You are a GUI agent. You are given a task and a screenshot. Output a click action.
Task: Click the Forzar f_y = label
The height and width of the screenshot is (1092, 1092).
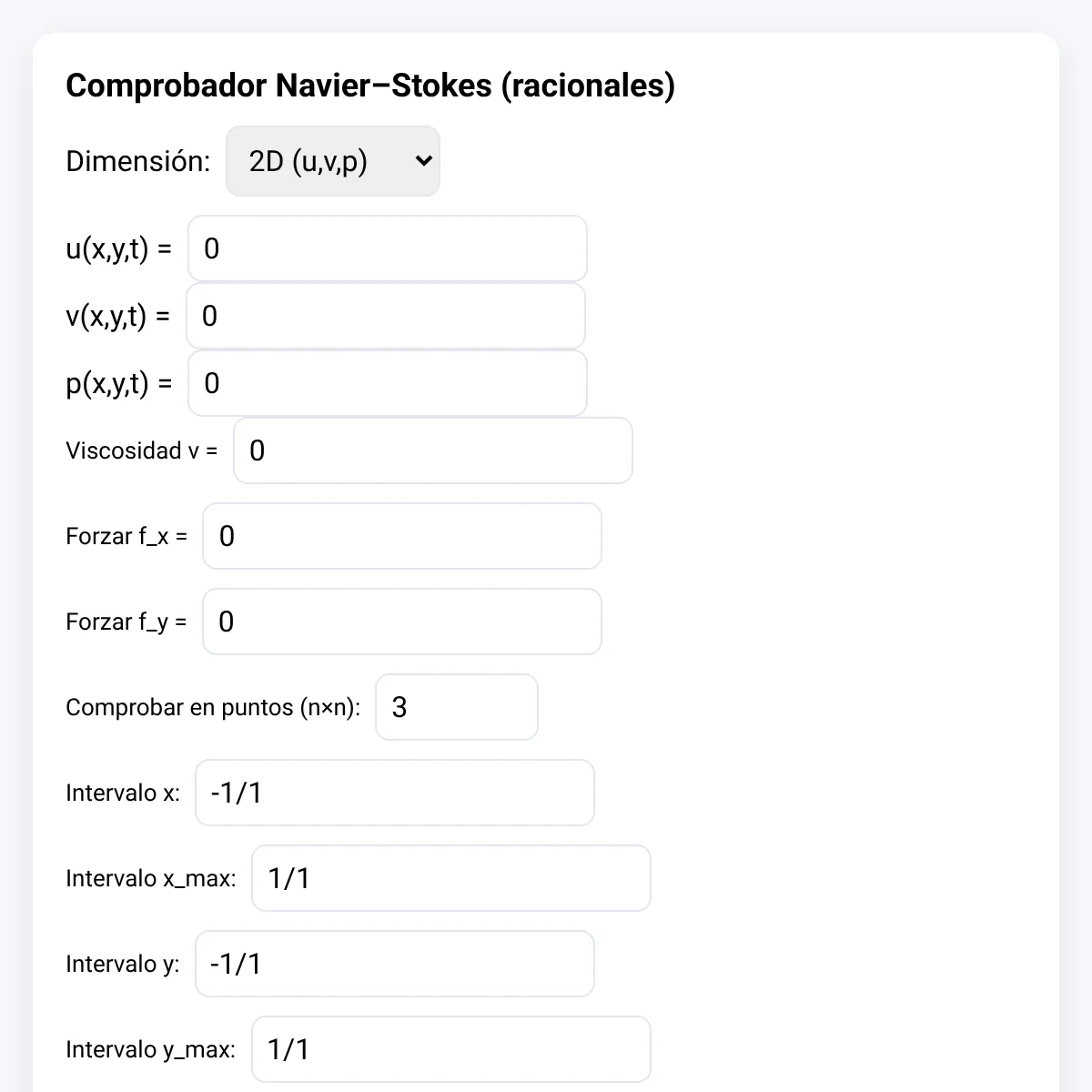[126, 622]
